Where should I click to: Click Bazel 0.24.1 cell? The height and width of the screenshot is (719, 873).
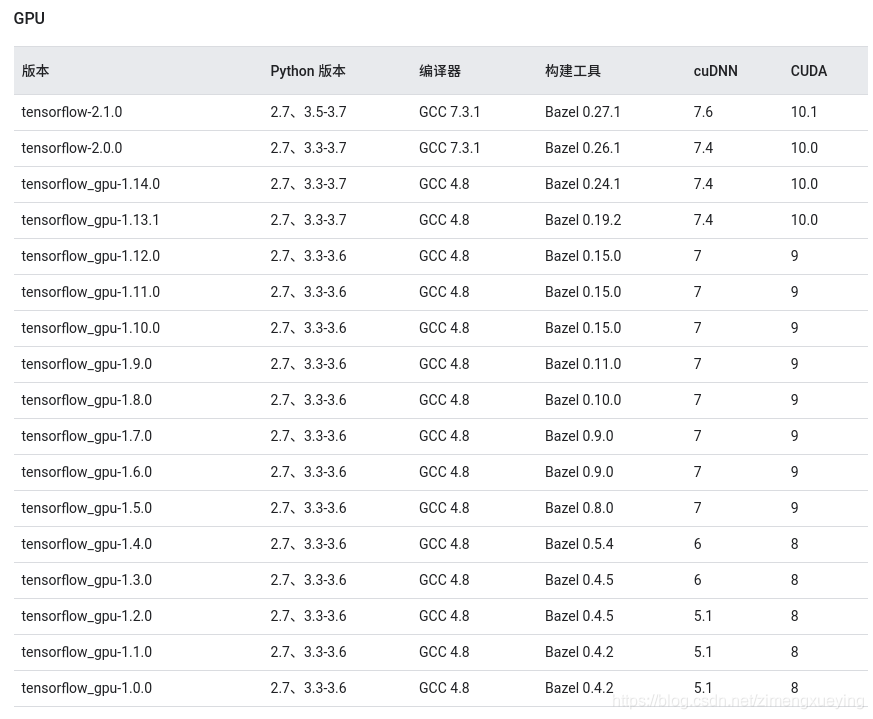tap(582, 184)
